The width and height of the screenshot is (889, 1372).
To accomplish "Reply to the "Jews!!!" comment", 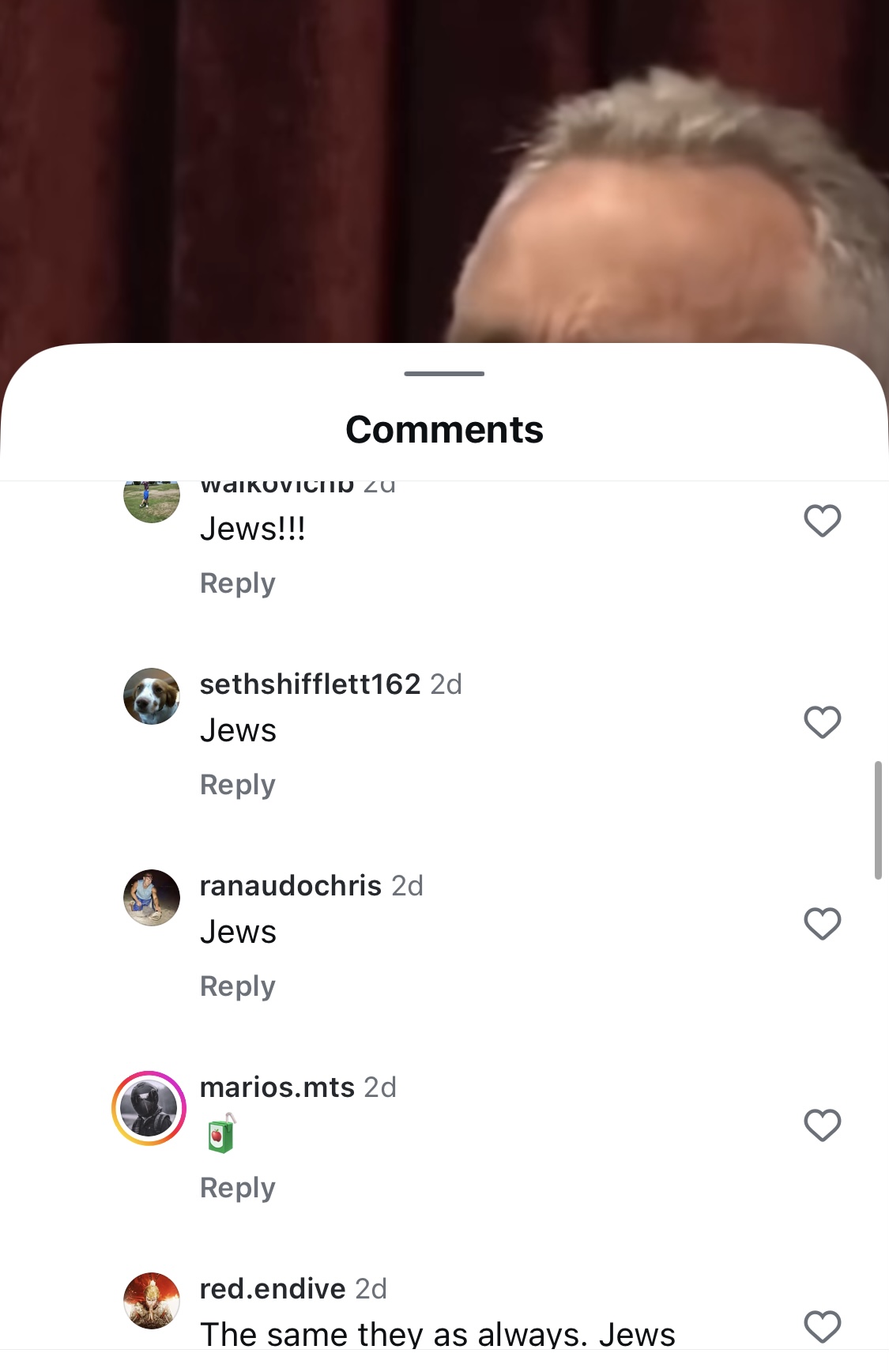I will click(238, 583).
